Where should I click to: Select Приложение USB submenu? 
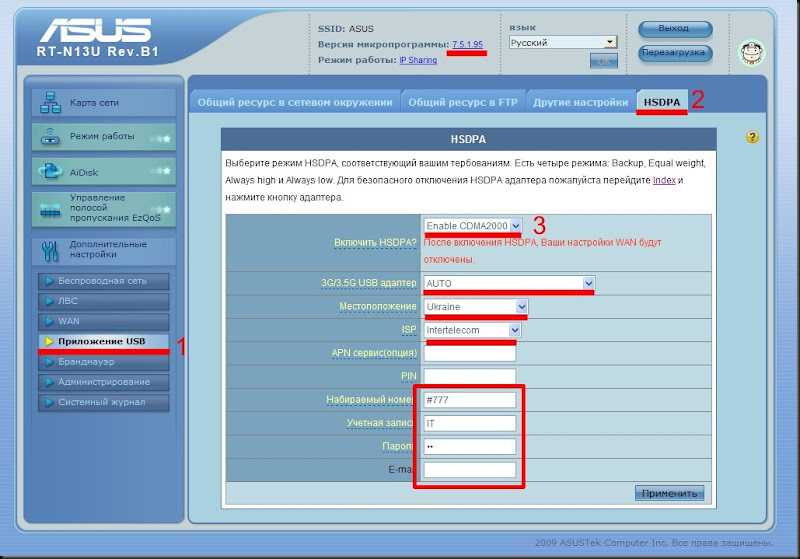[x=104, y=341]
